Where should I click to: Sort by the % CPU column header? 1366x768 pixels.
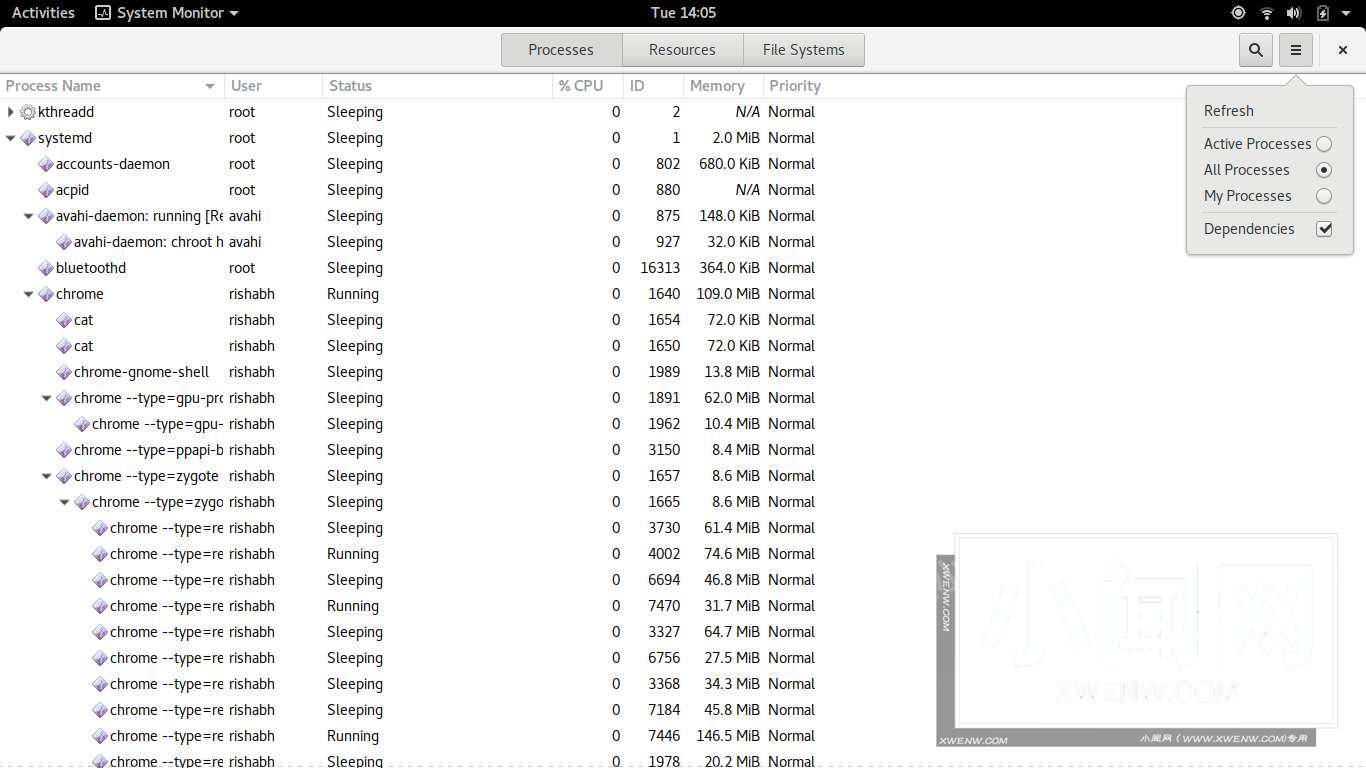(x=588, y=86)
